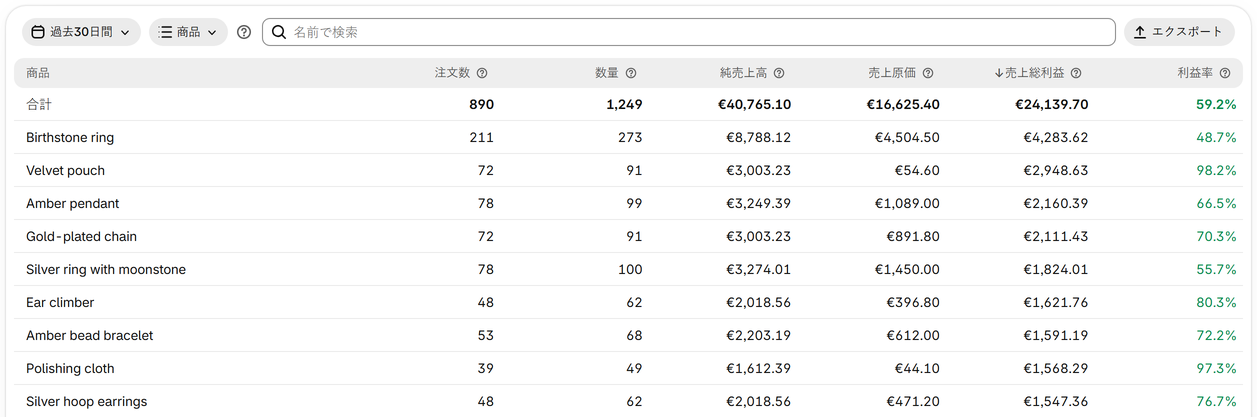The height and width of the screenshot is (417, 1257).
Task: Click total margin 59.2%
Action: [x=1216, y=104]
